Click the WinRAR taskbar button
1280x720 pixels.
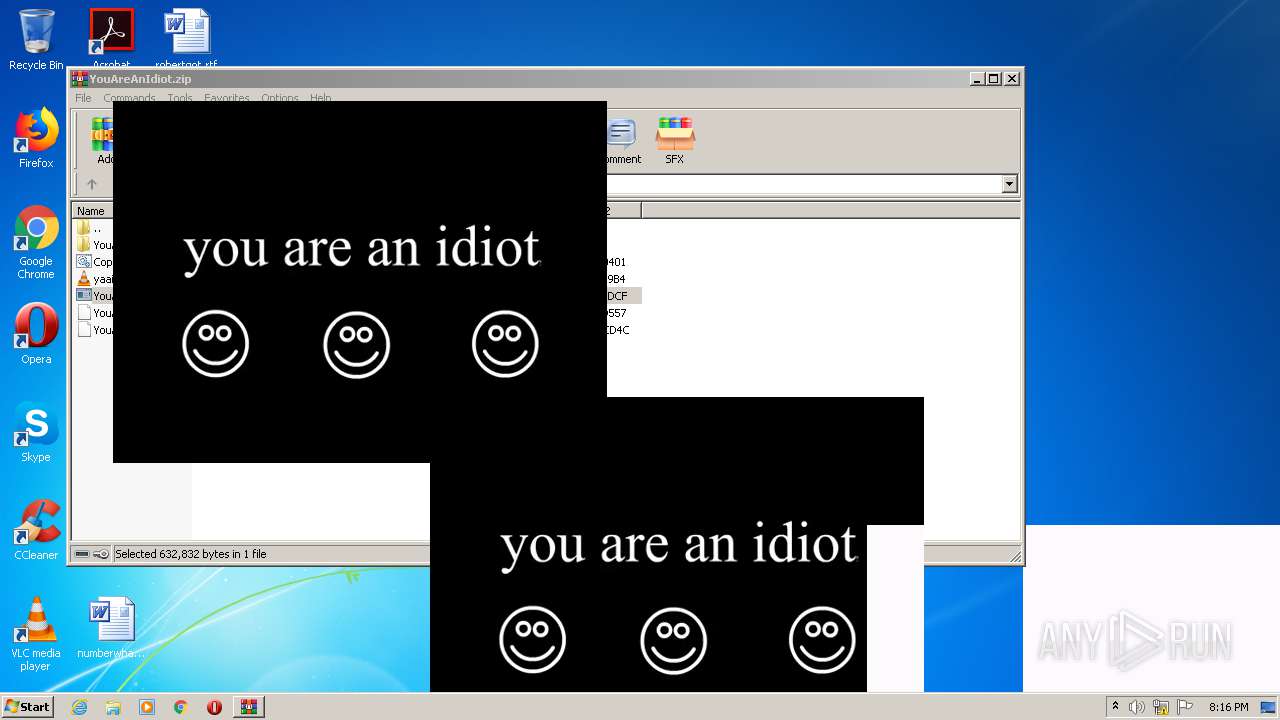(x=249, y=707)
